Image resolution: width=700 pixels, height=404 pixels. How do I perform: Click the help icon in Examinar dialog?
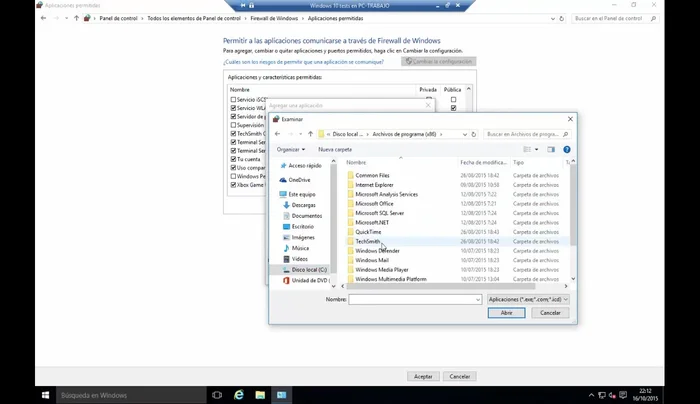[567, 149]
